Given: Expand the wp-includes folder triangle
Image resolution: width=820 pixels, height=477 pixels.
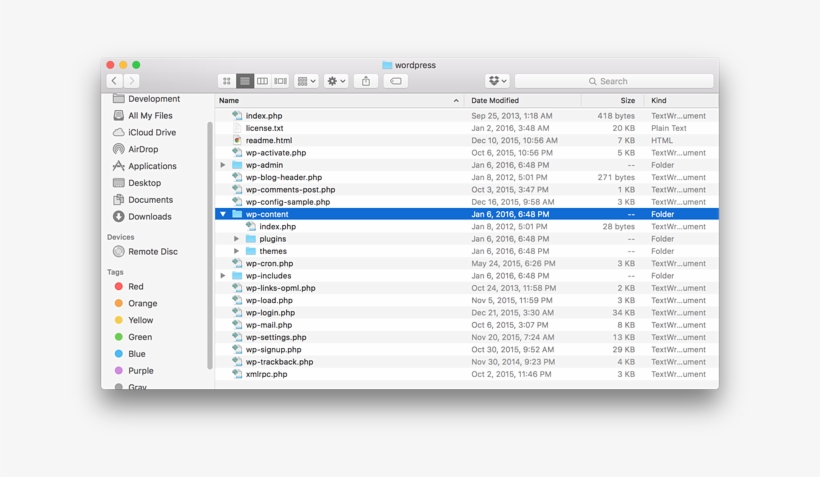Looking at the screenshot, I should pyautogui.click(x=223, y=276).
